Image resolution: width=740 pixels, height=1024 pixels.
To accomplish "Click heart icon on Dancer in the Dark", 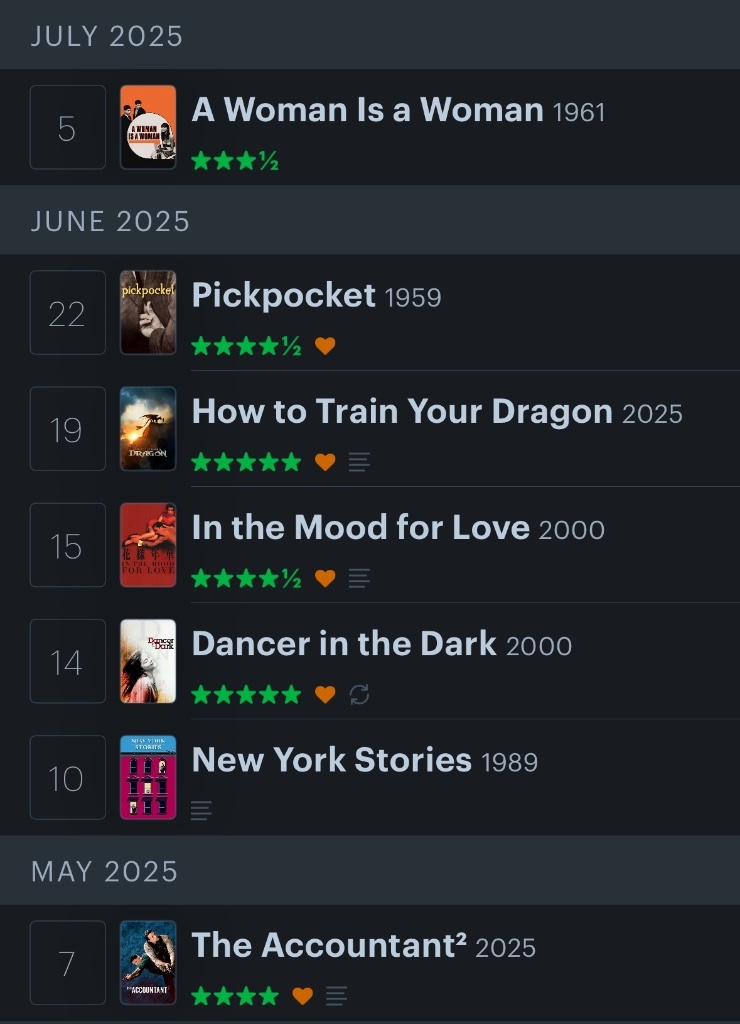I will (x=325, y=694).
